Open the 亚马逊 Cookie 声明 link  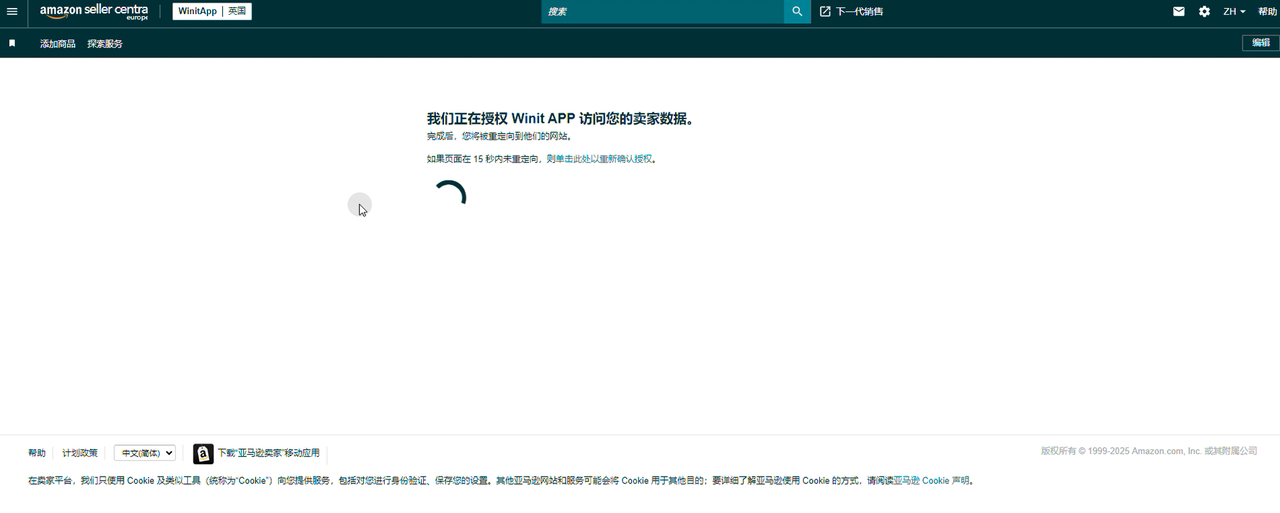click(931, 481)
